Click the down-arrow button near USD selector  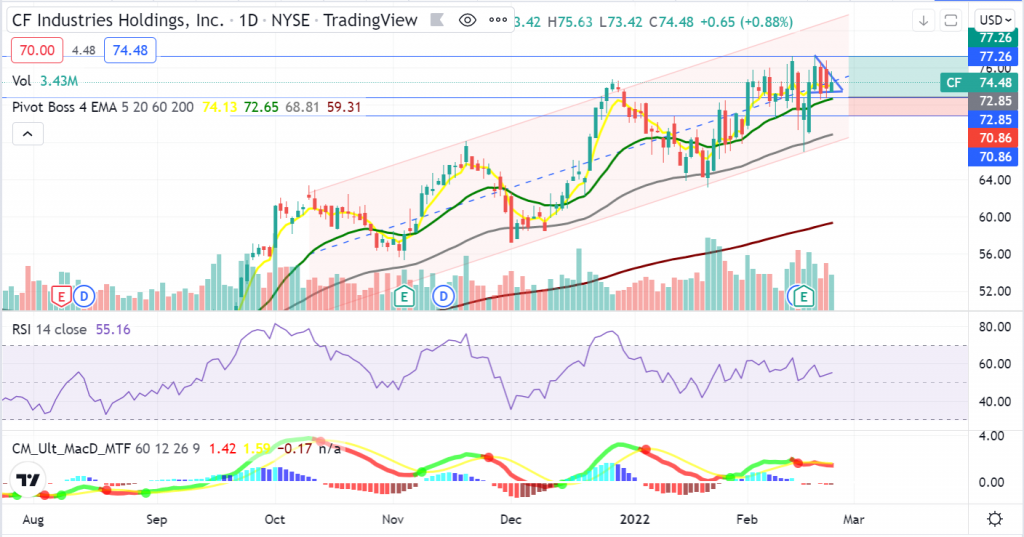pos(923,21)
